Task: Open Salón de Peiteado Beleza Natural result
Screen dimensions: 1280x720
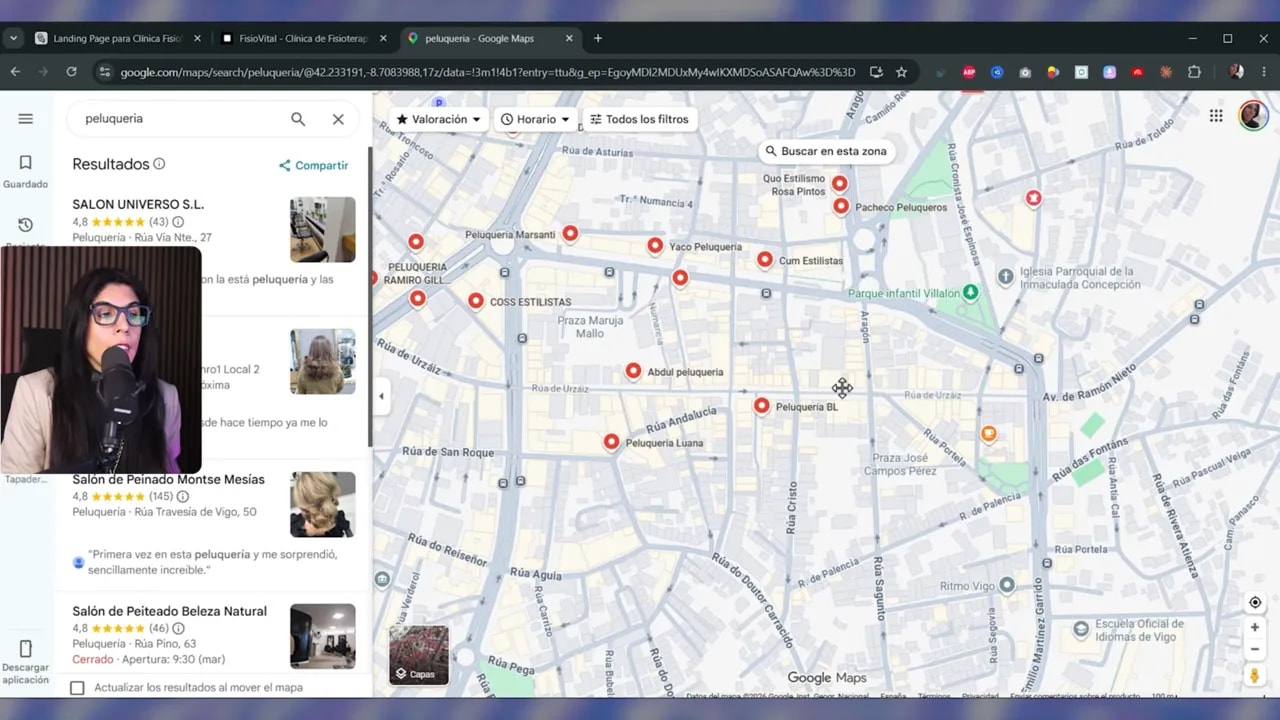Action: pos(169,611)
